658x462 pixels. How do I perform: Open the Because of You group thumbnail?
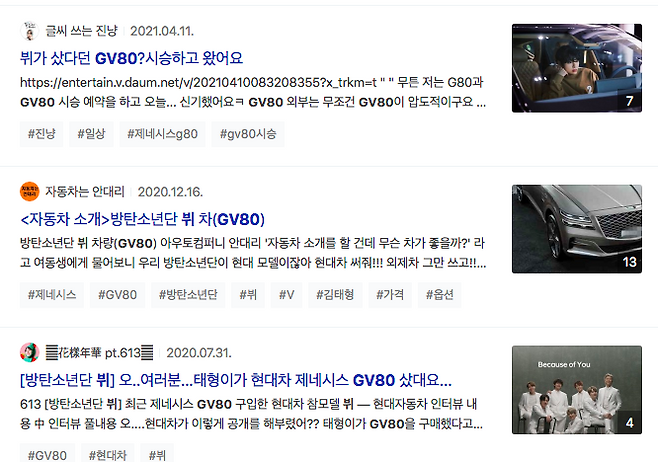[x=577, y=389]
